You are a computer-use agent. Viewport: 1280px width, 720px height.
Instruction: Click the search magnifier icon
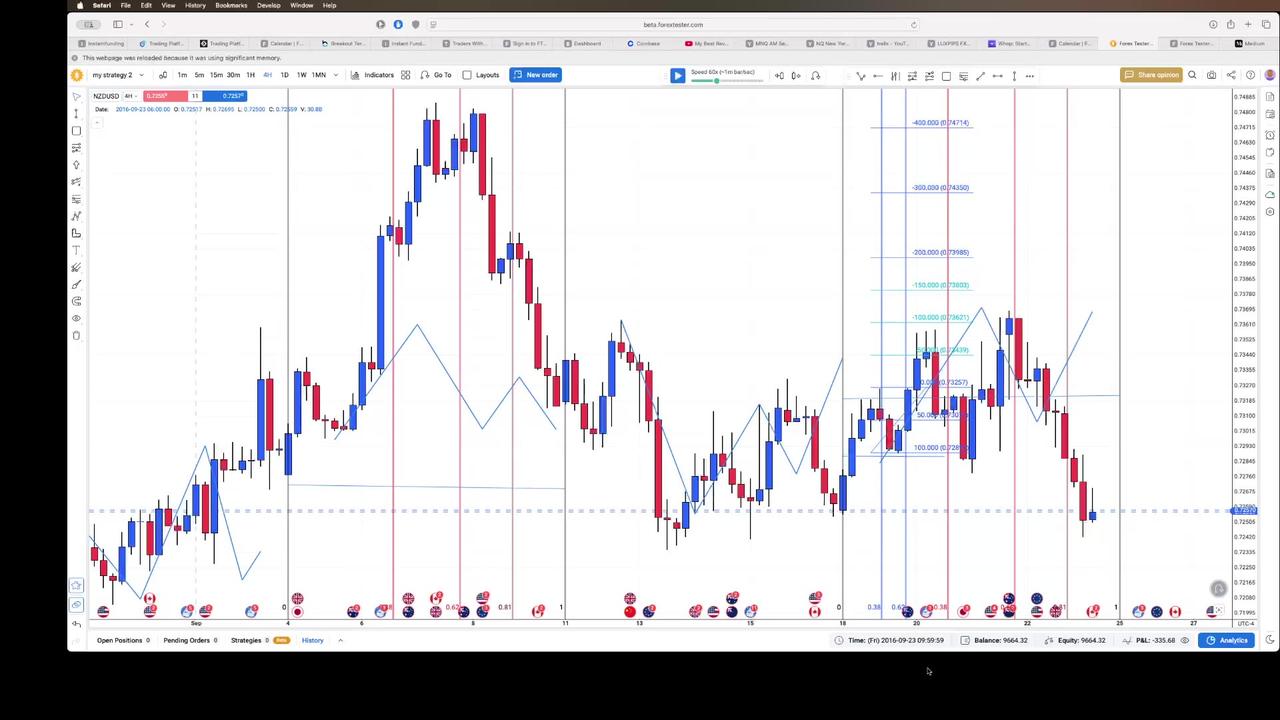(1192, 75)
